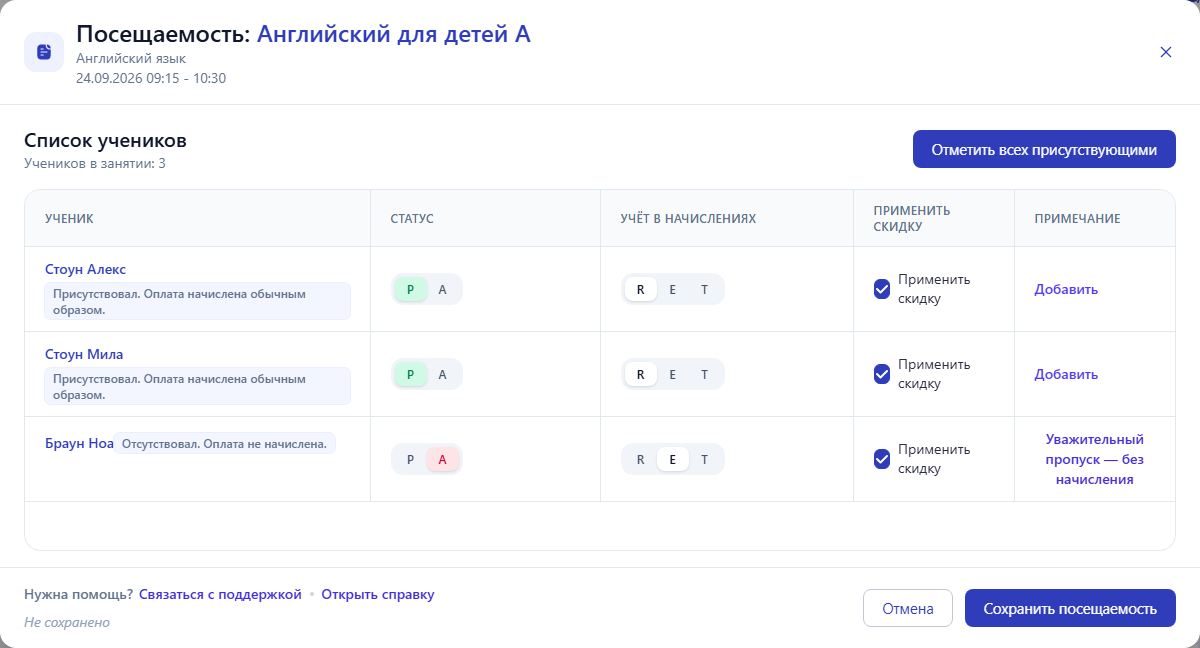Viewport: 1200px width, 648px height.
Task: Uncheck discount checkbox for Стоун Мила
Action: (x=882, y=374)
